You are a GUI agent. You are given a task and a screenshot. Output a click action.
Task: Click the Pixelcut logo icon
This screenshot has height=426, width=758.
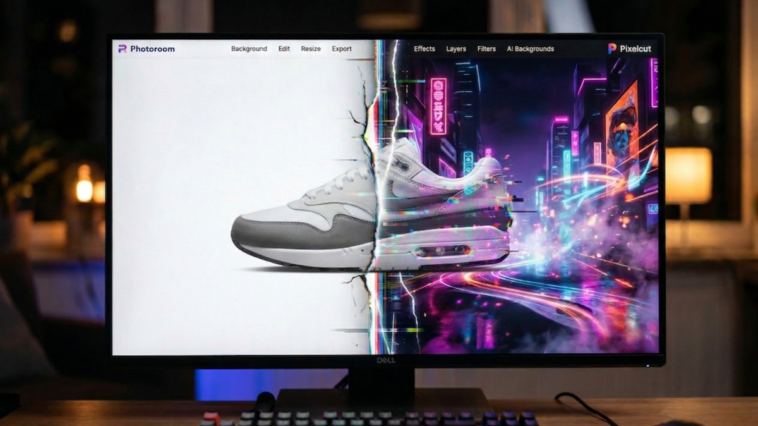pos(611,48)
